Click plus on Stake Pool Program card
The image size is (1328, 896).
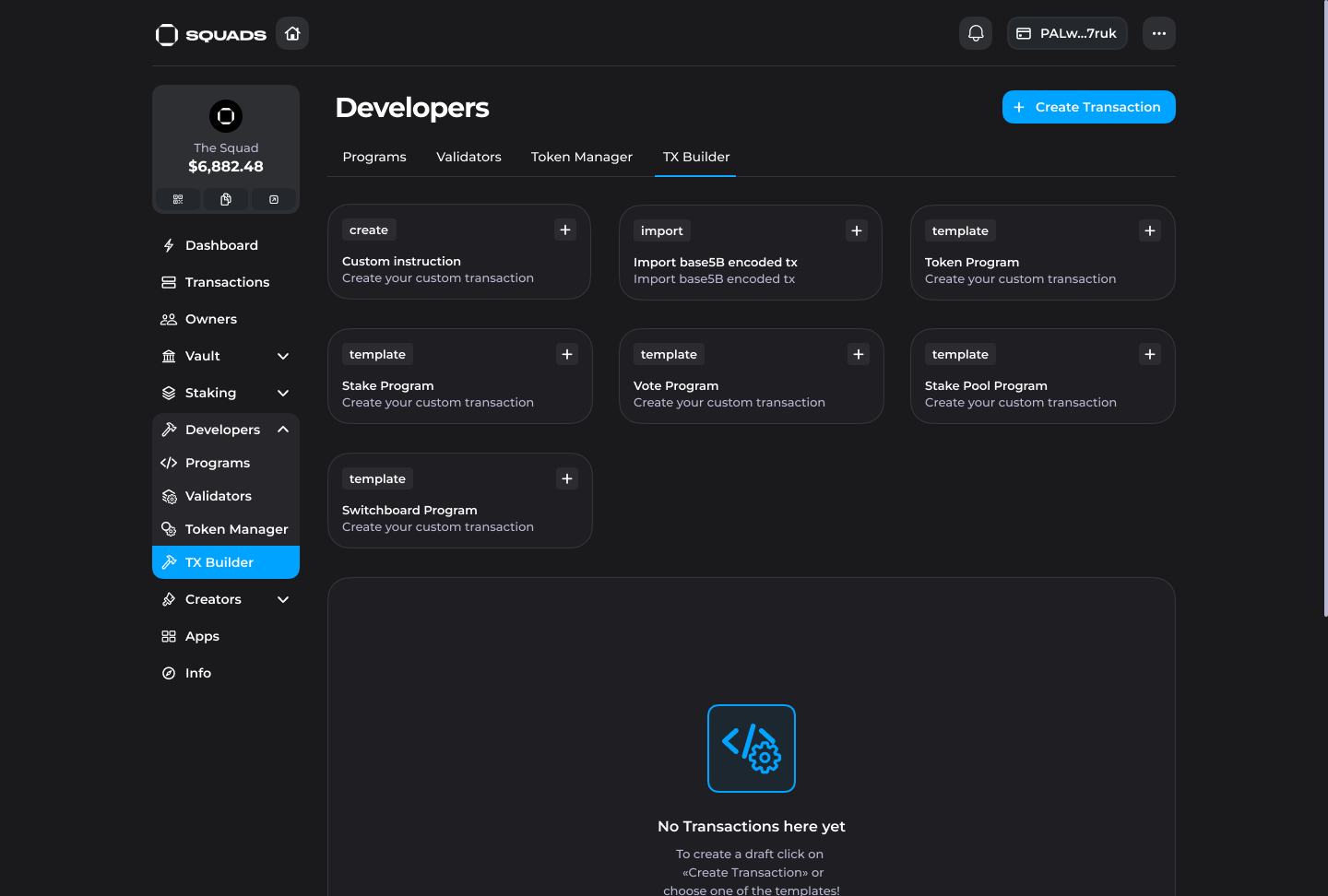click(1149, 354)
